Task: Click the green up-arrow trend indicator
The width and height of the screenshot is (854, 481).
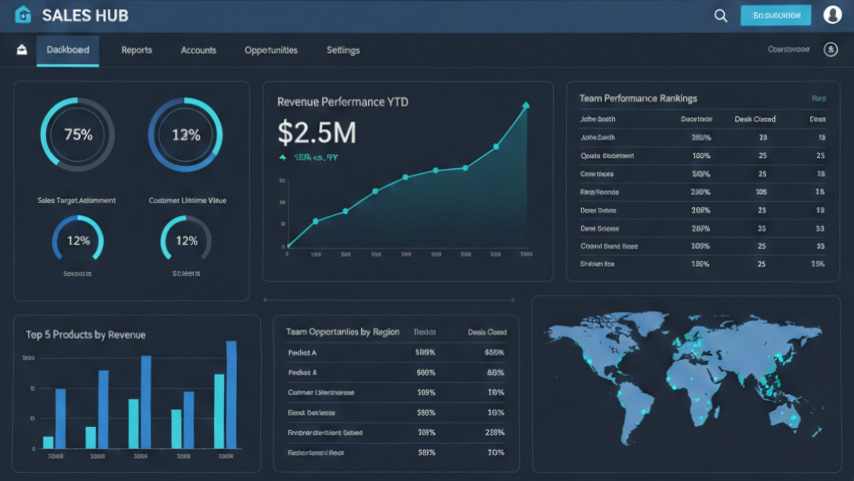Action: (284, 158)
